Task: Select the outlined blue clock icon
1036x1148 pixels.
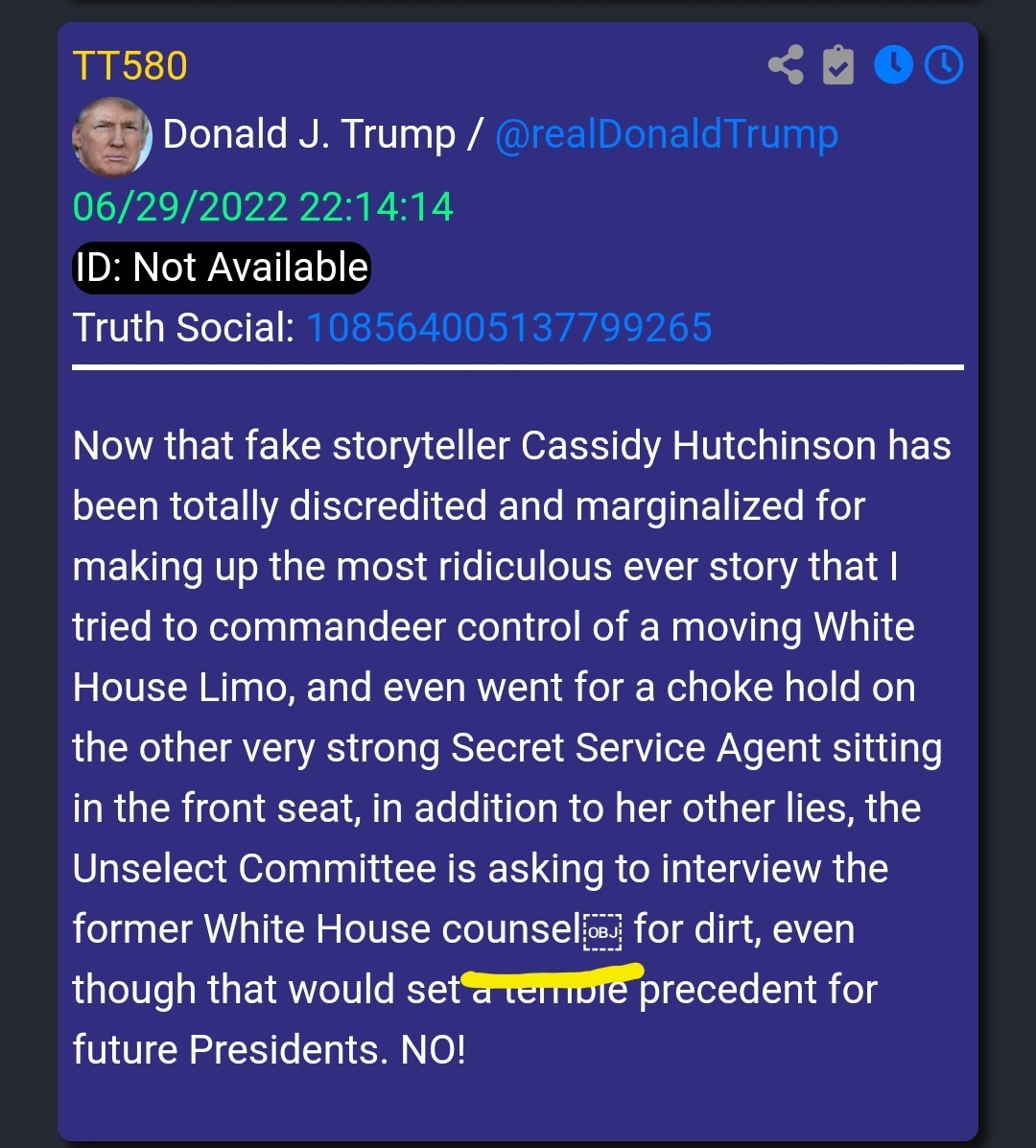Action: click(944, 64)
